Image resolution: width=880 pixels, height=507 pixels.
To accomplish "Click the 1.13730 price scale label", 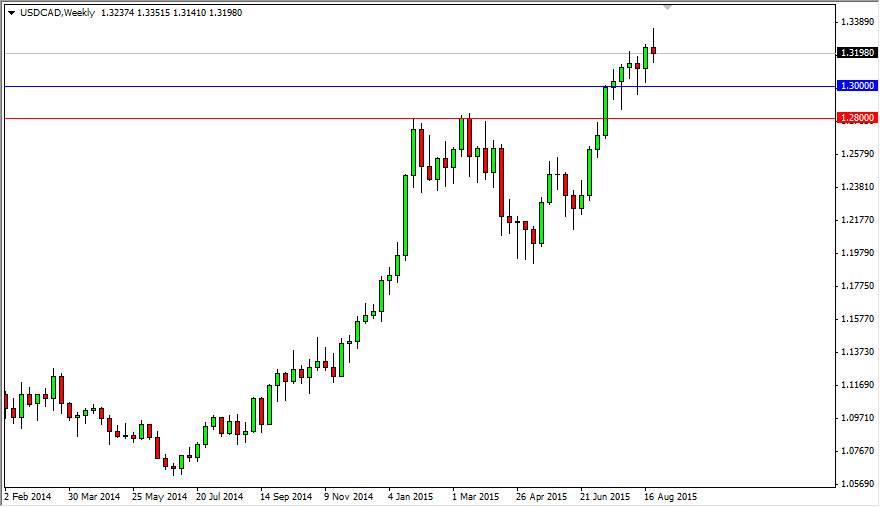I will tap(858, 351).
